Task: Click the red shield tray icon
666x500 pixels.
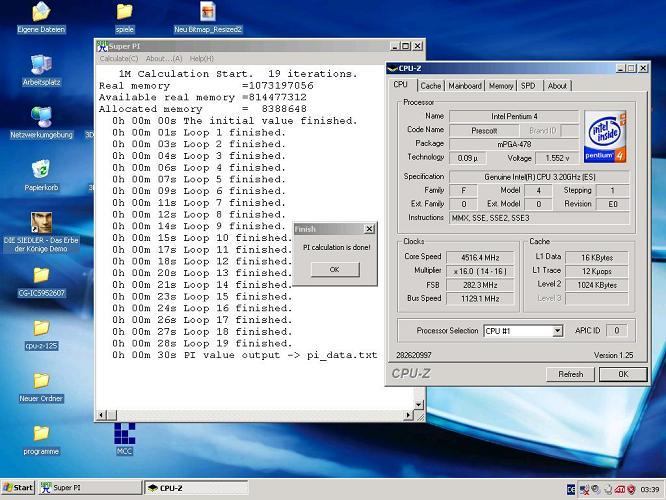Action: click(x=632, y=490)
